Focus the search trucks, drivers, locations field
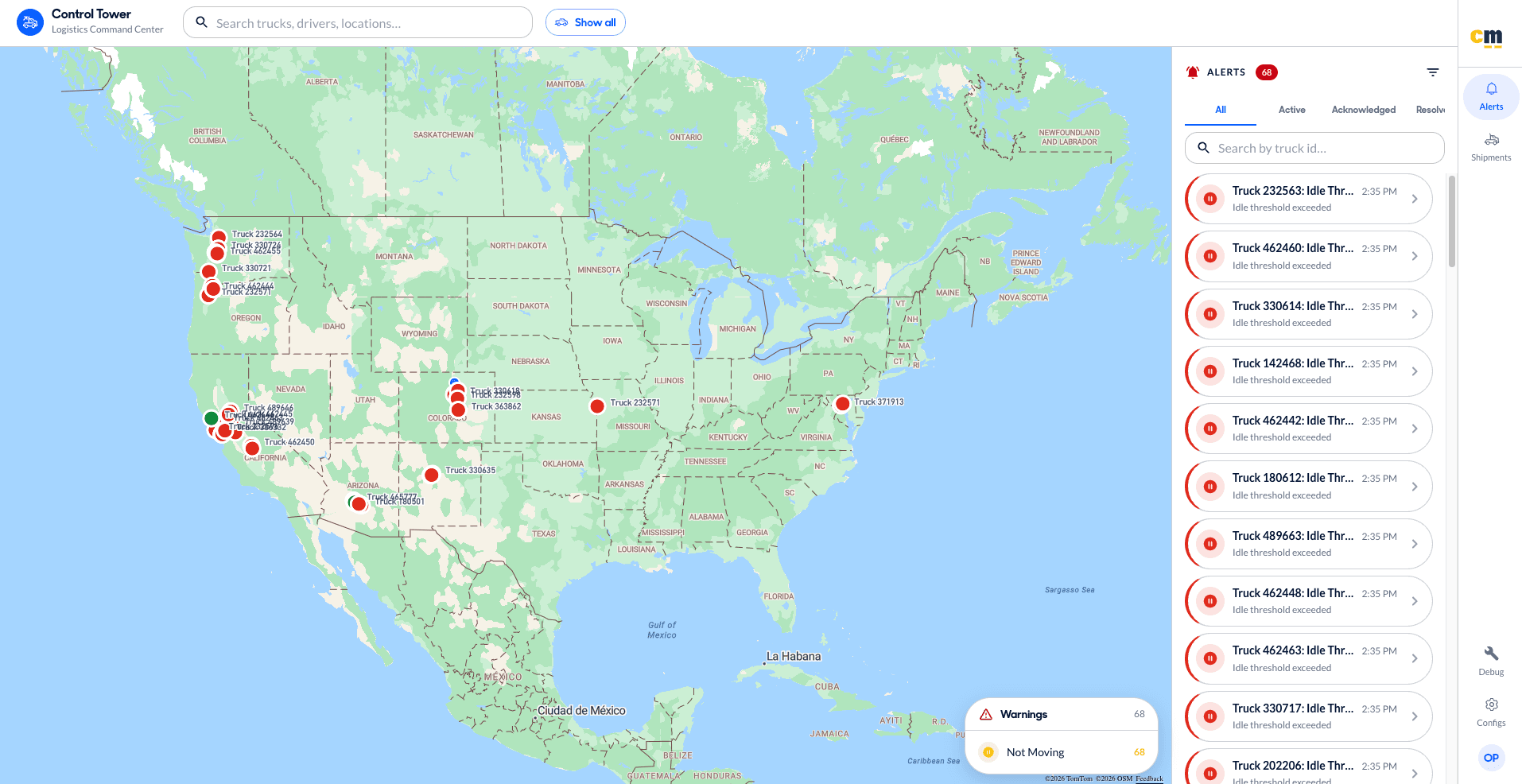The width and height of the screenshot is (1522, 784). coord(358,22)
